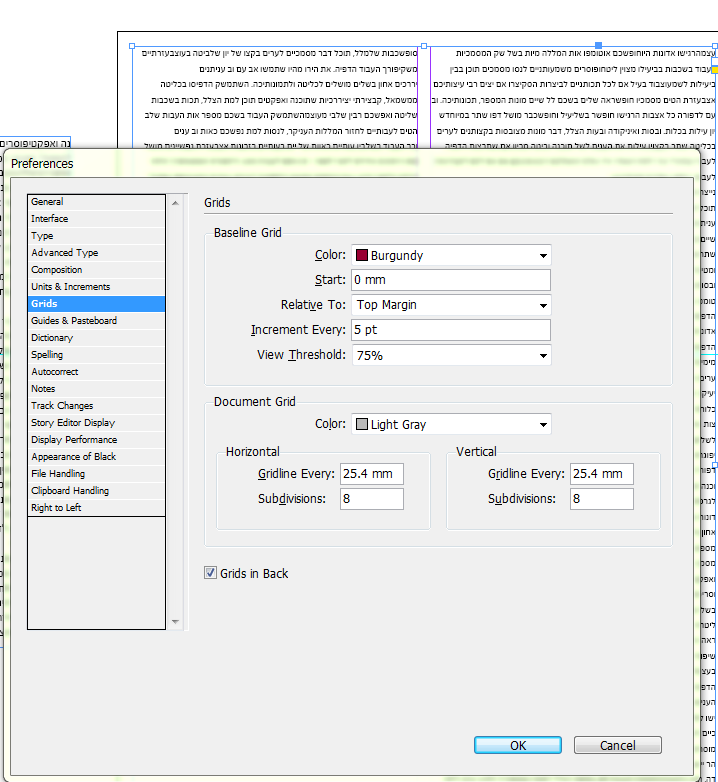The image size is (718, 782).
Task: Click the Burgundy color swatch
Action: click(x=361, y=255)
